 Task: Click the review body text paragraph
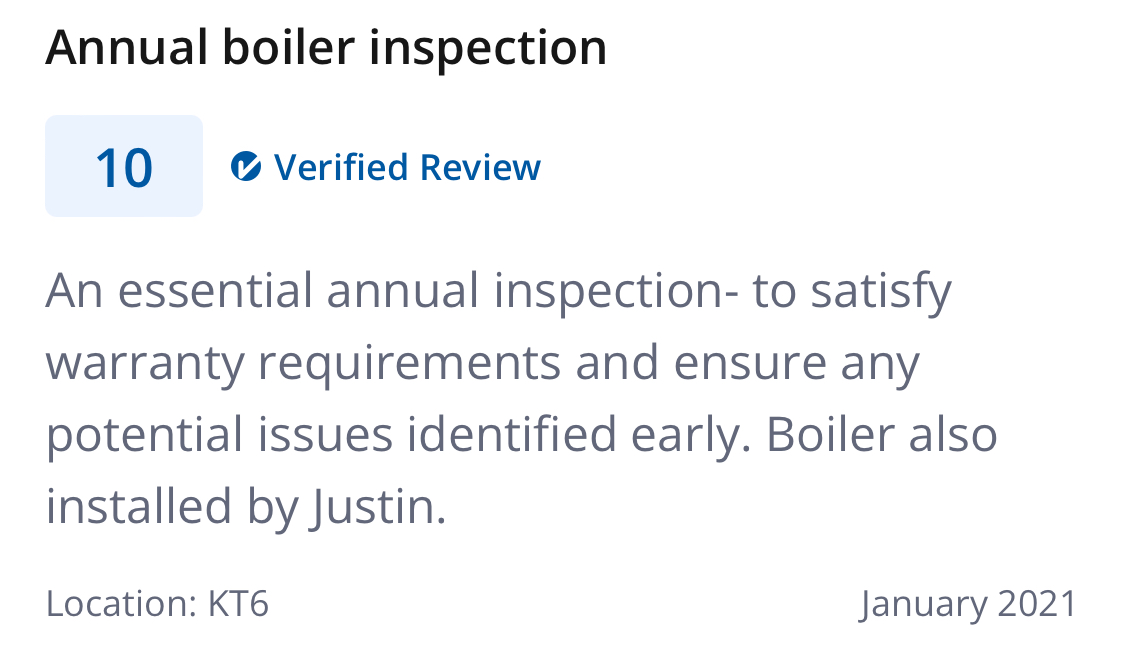click(522, 398)
